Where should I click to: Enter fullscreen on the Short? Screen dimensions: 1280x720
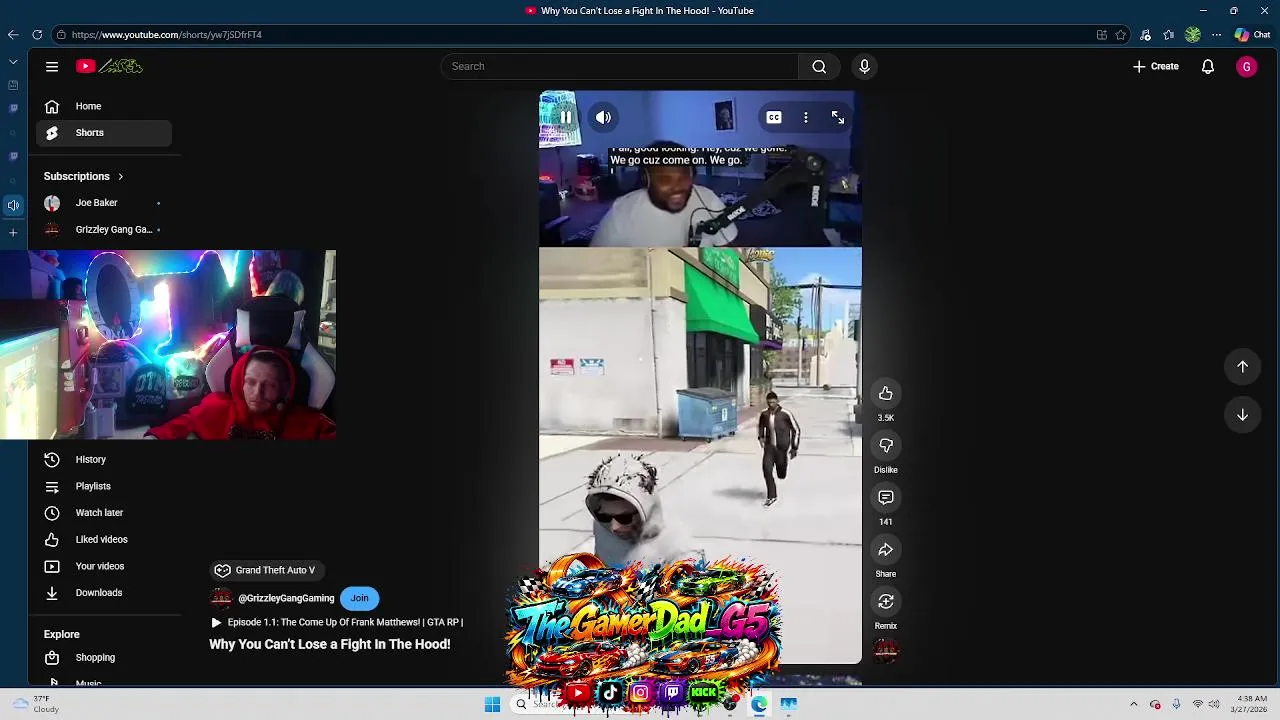click(838, 117)
